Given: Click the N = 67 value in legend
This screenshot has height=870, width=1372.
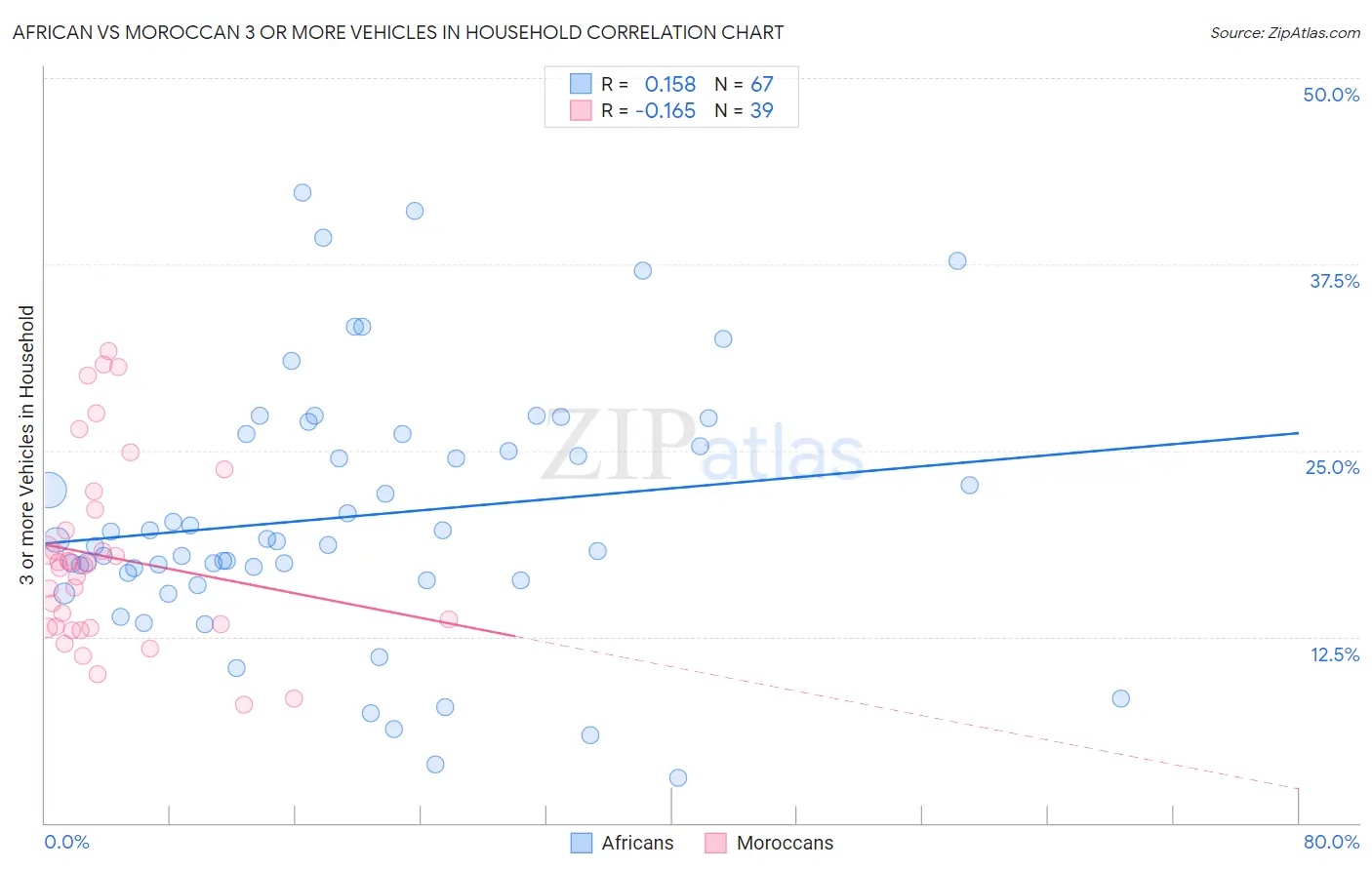Looking at the screenshot, I should pos(744,84).
